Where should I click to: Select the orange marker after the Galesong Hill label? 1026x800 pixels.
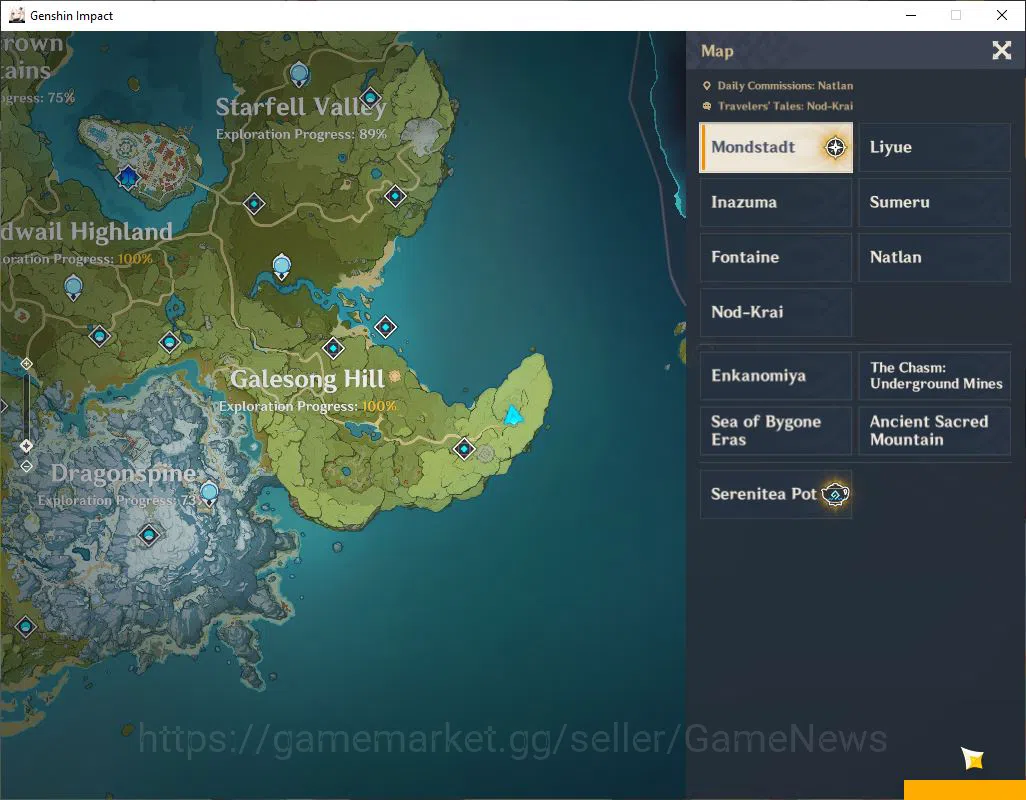395,376
